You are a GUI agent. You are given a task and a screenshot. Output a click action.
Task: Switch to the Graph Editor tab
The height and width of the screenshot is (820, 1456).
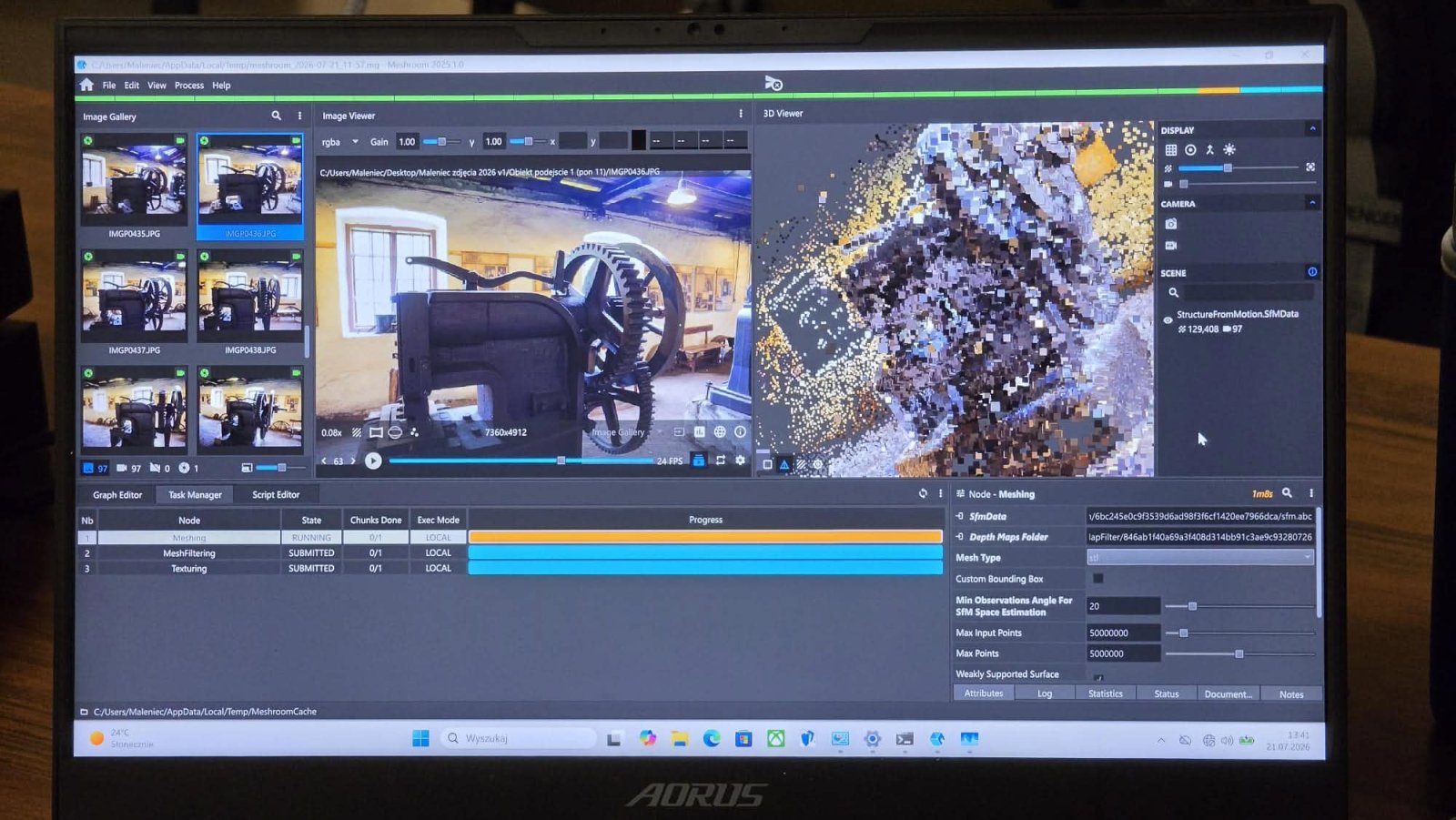(x=117, y=495)
